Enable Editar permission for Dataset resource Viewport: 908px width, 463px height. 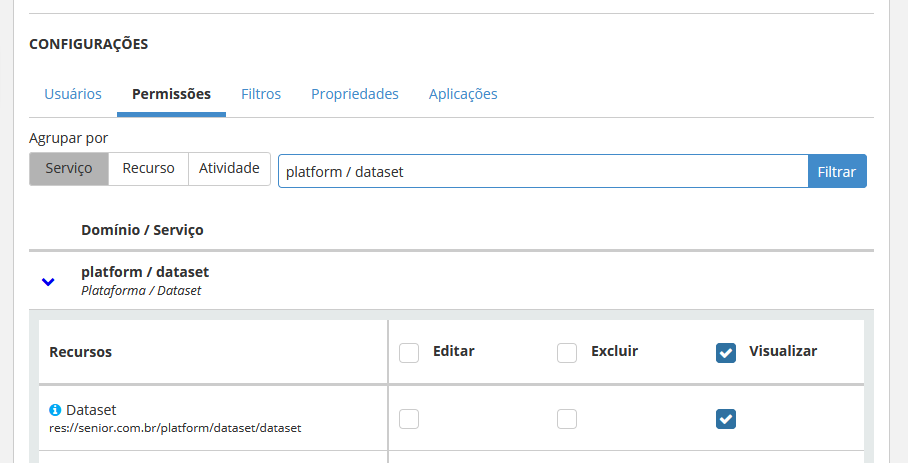pyautogui.click(x=409, y=419)
